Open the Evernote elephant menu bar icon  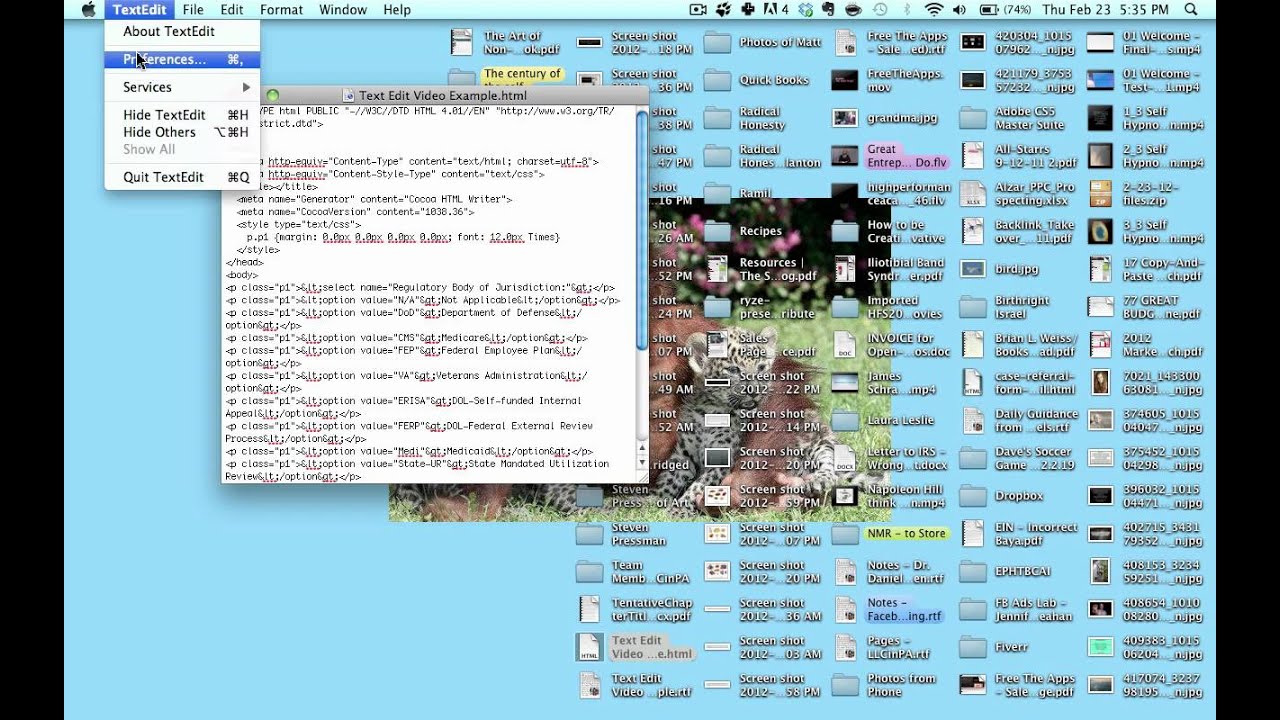pos(829,10)
